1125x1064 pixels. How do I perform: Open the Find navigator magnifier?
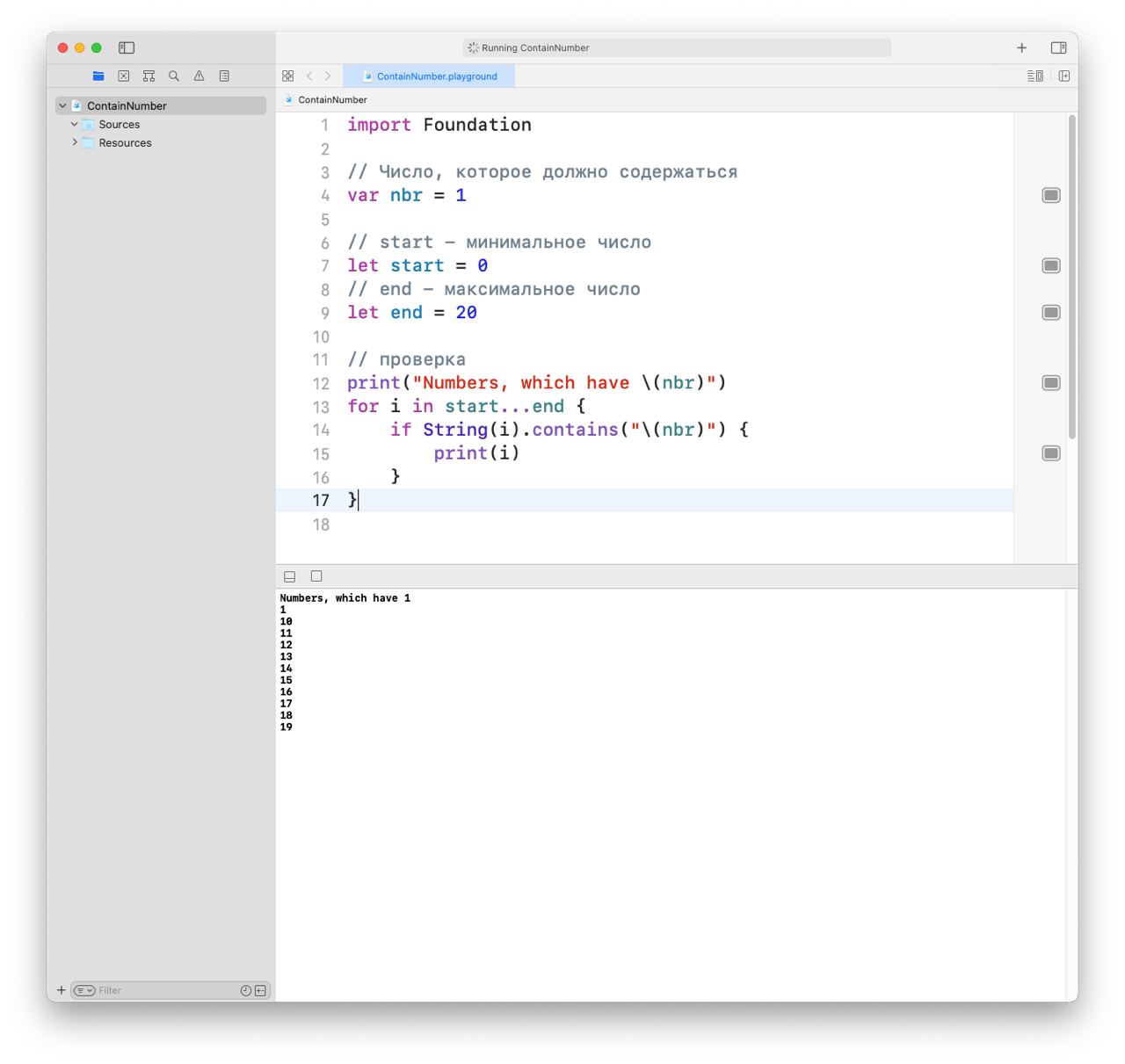point(174,76)
